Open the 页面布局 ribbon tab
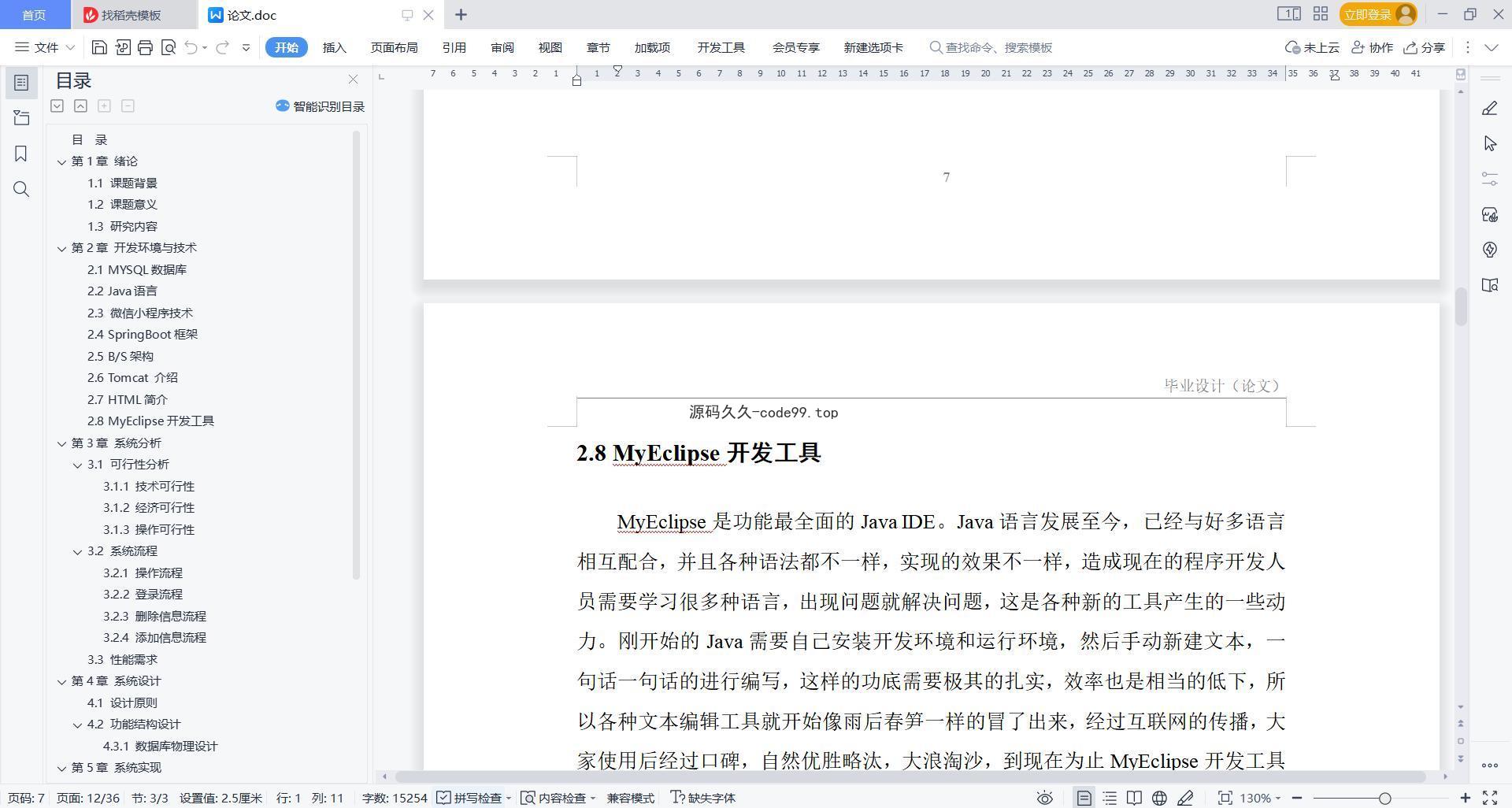1512x808 pixels. 394,47
